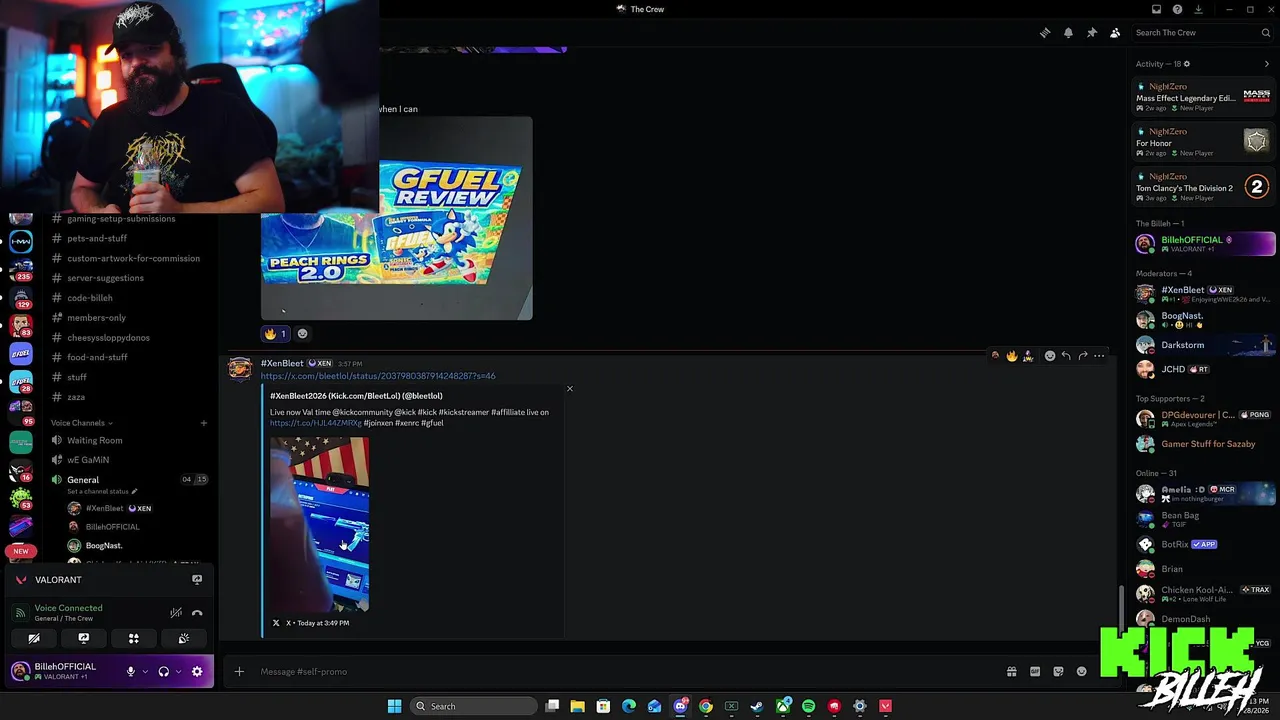Open GFUEL Review image attachment
Image resolution: width=1280 pixels, height=720 pixels.
pyautogui.click(x=397, y=218)
